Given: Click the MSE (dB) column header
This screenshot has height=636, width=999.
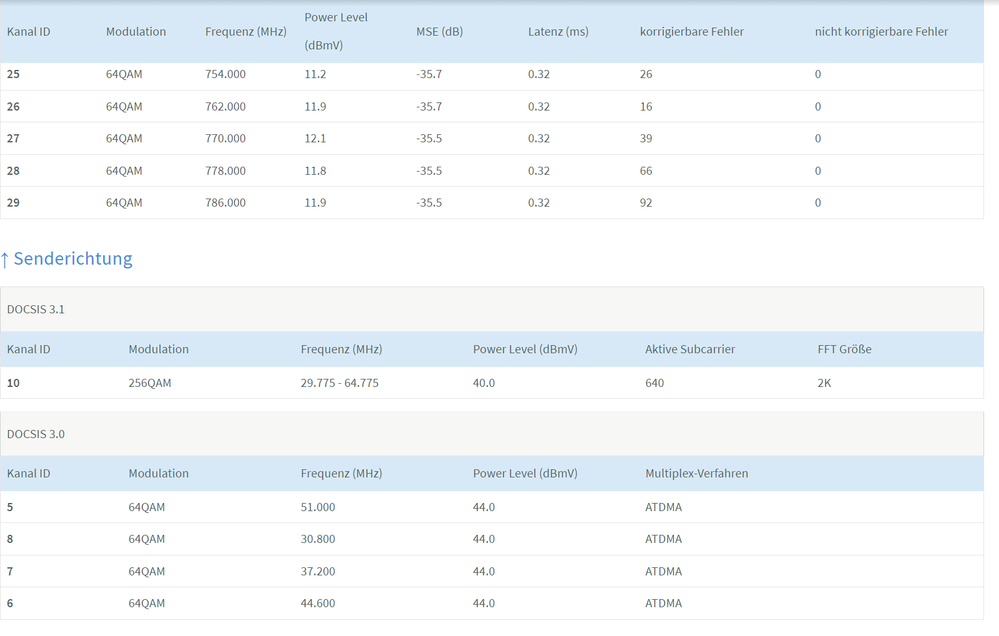Looking at the screenshot, I should coord(439,32).
